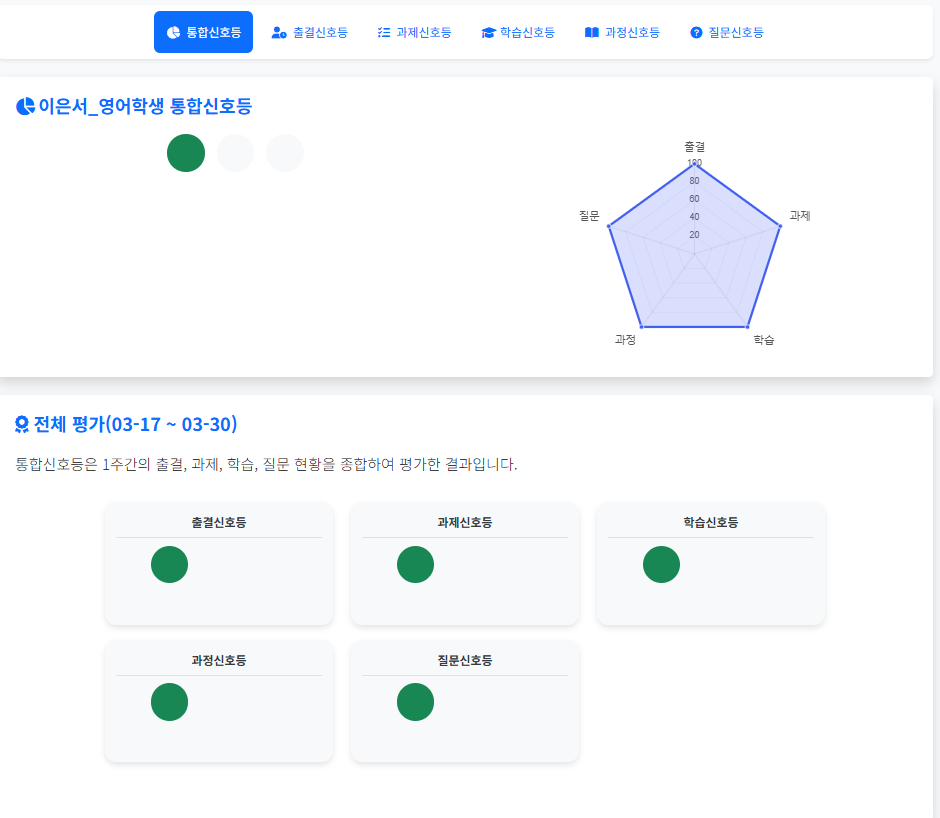
Task: Click the 전체 평가(03-17 ~ 03-30) heading
Action: pos(135,425)
